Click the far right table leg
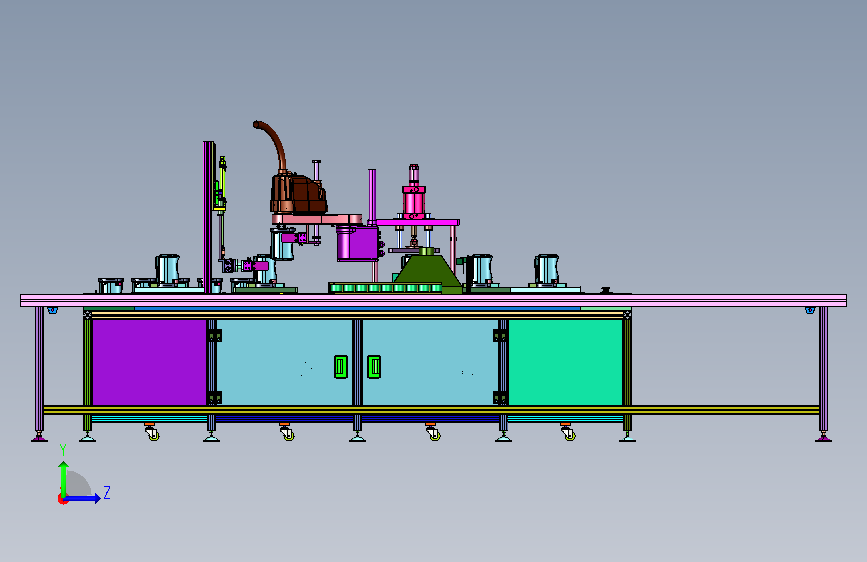Image resolution: width=867 pixels, height=562 pixels. 823,374
